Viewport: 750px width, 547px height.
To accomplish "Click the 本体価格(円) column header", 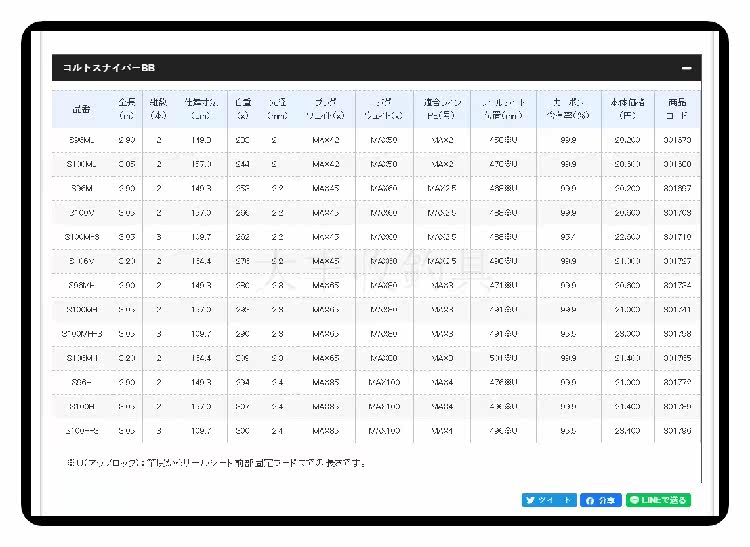I will pyautogui.click(x=627, y=109).
